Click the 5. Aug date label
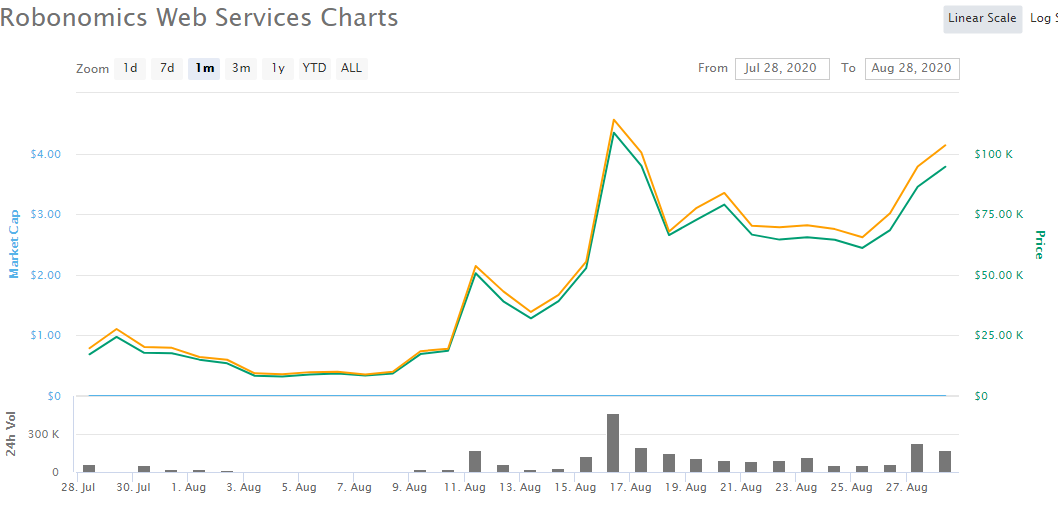 300,487
